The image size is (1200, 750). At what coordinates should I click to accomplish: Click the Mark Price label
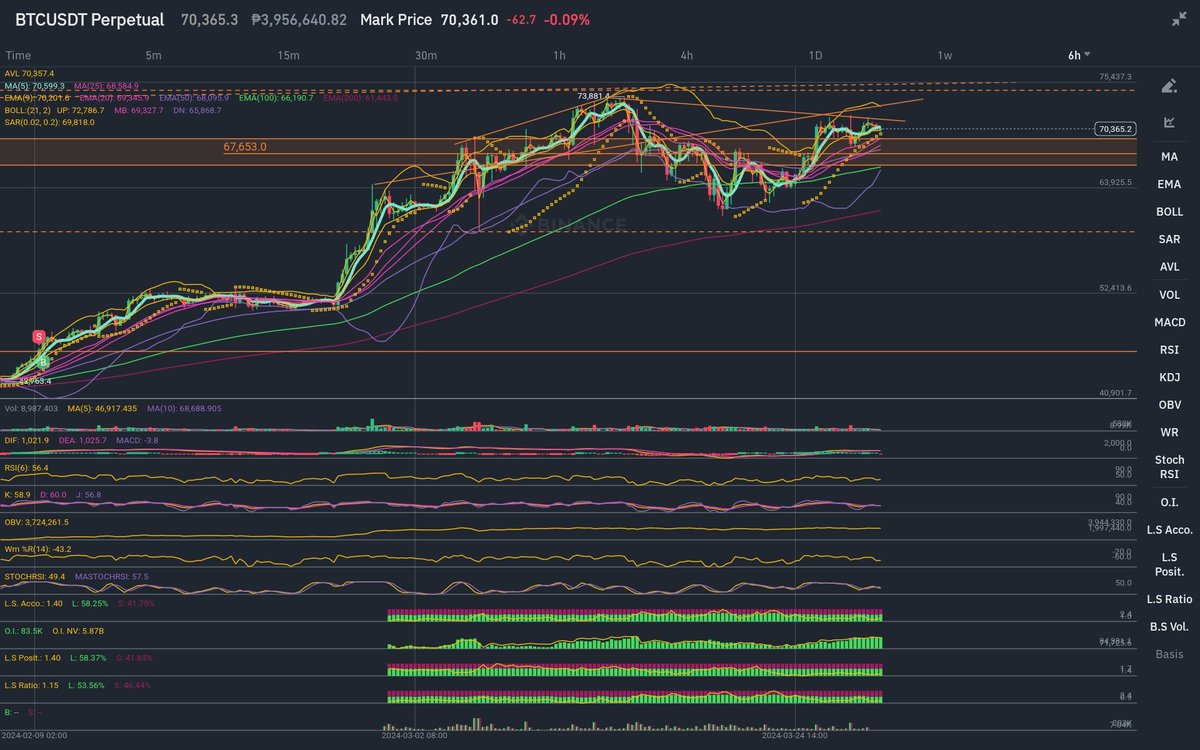(396, 20)
